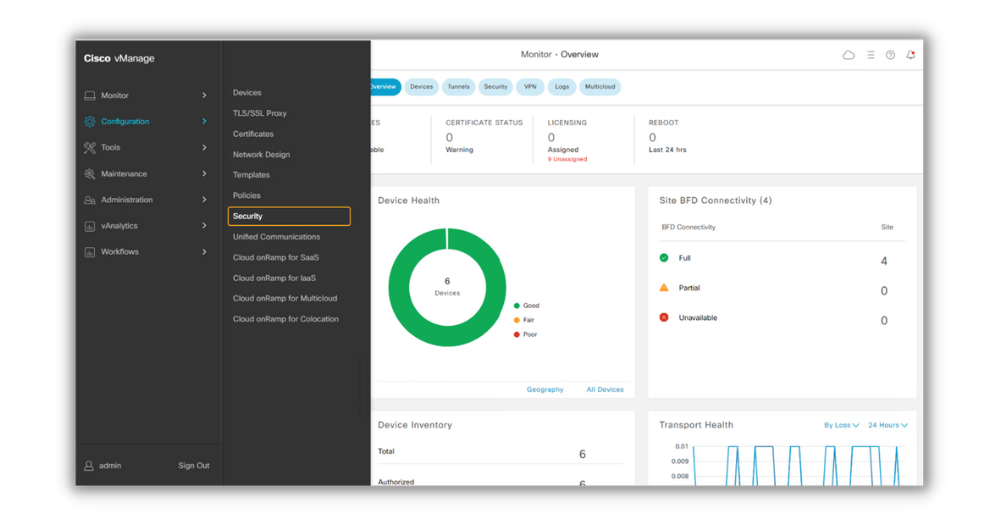Expand the Workflows menu chevron
This screenshot has width=1000, height=526.
(204, 252)
